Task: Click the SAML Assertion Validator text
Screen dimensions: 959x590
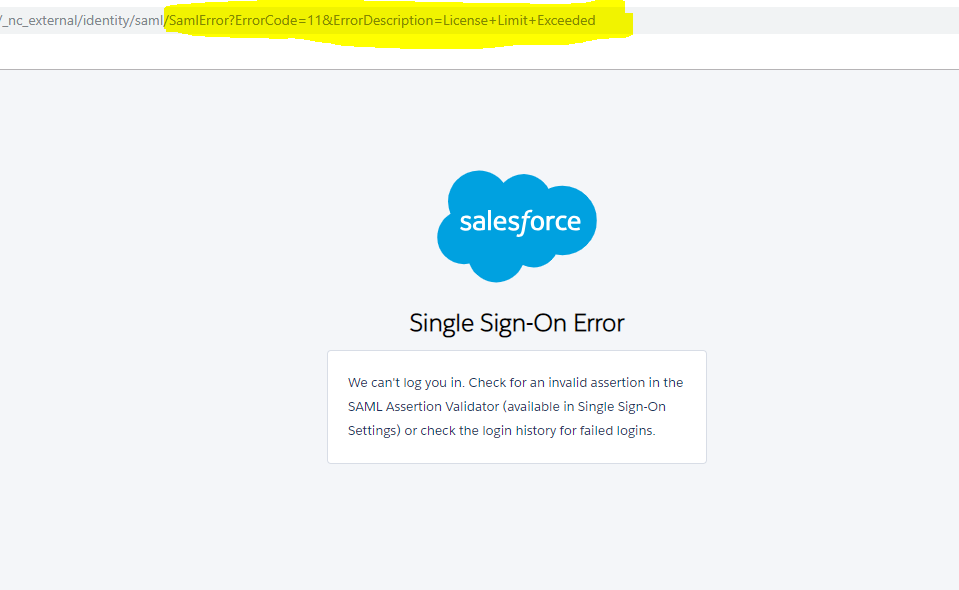Action: coord(423,407)
